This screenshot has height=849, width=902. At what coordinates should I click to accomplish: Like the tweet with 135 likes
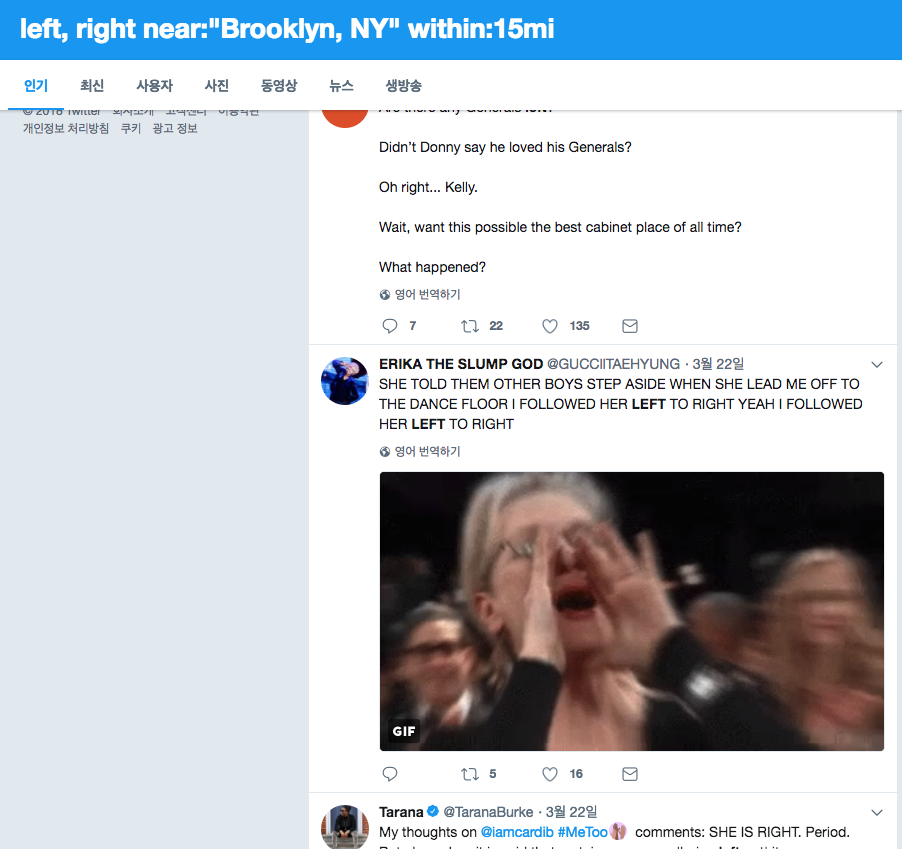click(549, 326)
